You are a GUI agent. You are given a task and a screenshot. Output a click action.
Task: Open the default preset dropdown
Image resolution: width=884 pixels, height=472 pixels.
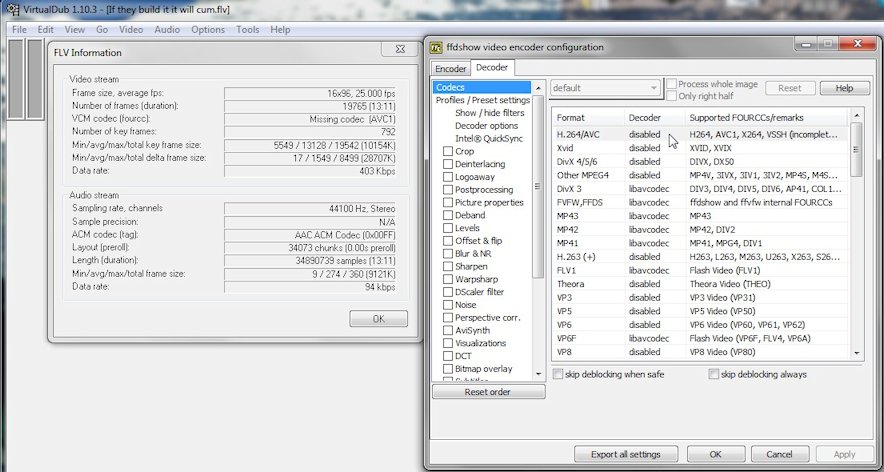click(x=604, y=88)
